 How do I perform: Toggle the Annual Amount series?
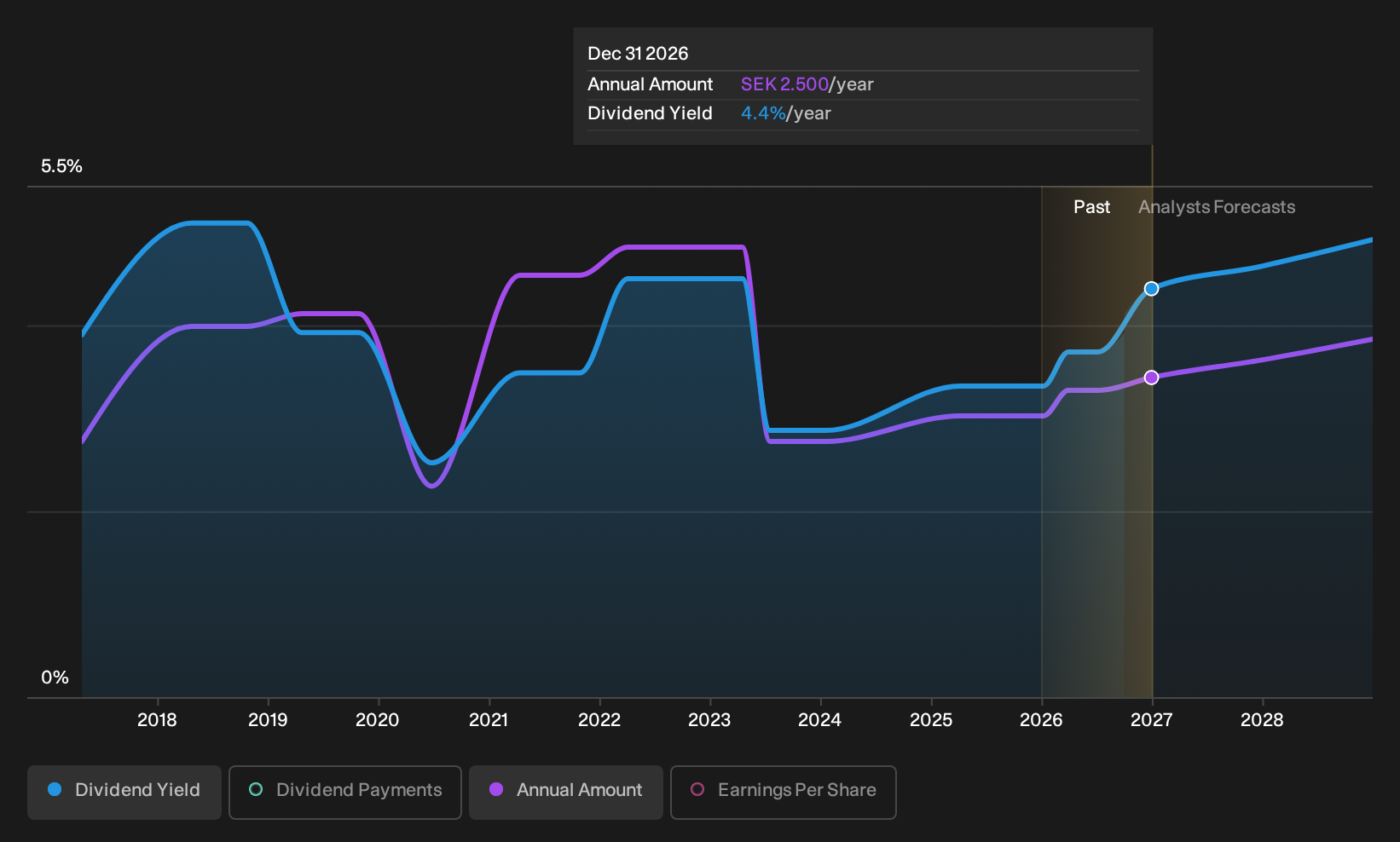[x=566, y=793]
